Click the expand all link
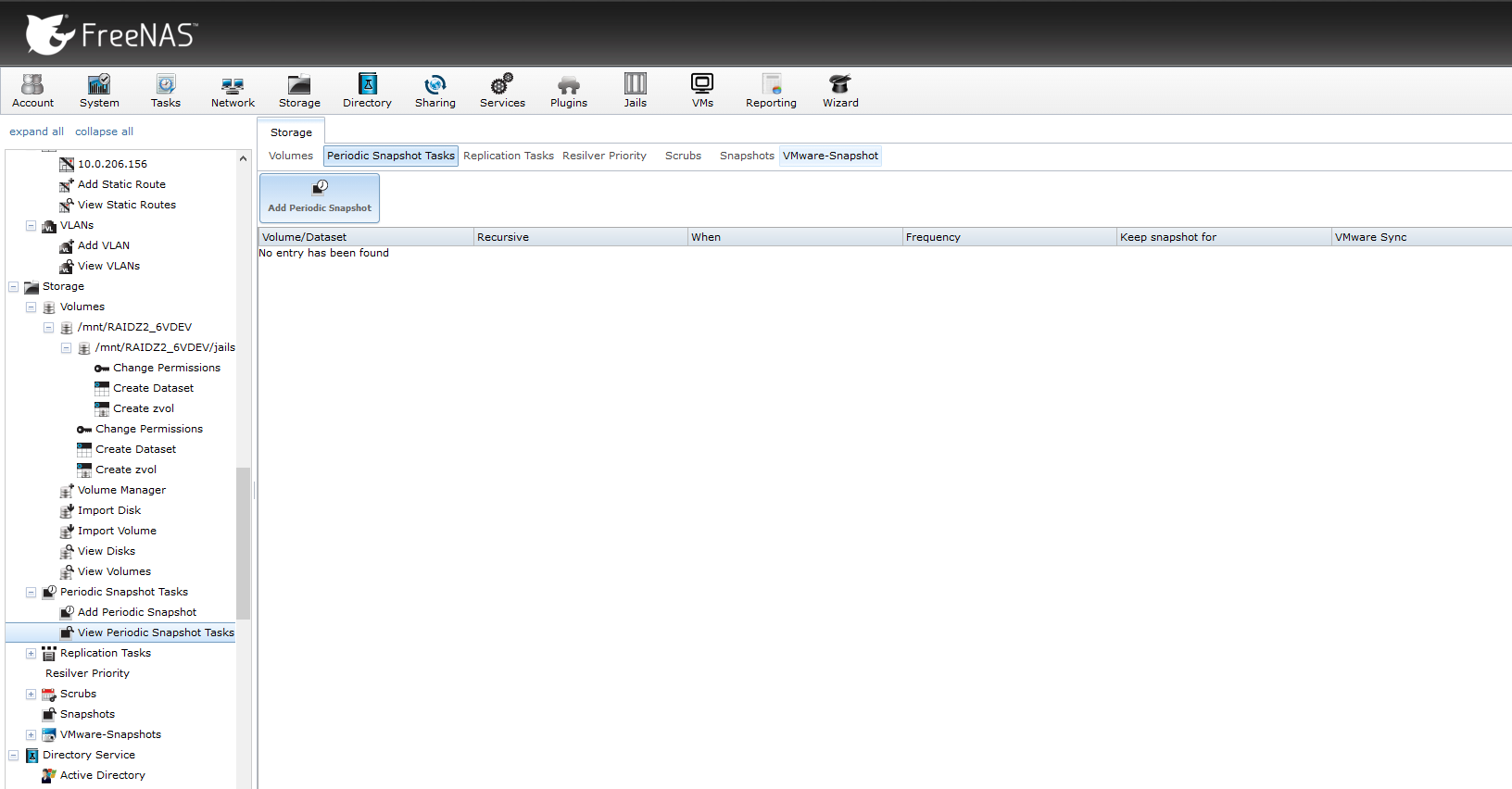1512x789 pixels. pos(37,131)
